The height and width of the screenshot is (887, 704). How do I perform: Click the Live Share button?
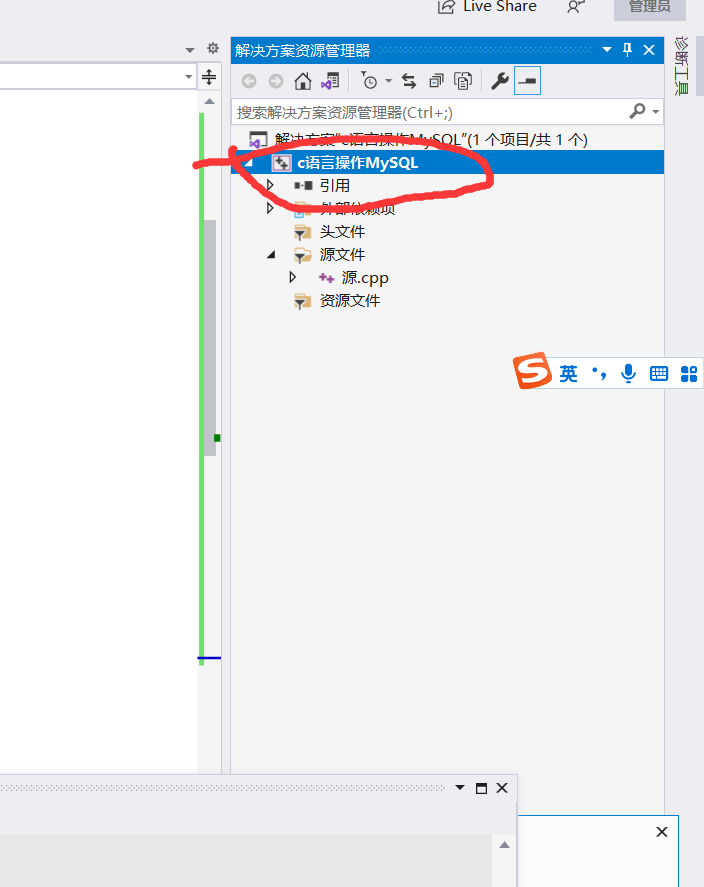click(x=487, y=7)
